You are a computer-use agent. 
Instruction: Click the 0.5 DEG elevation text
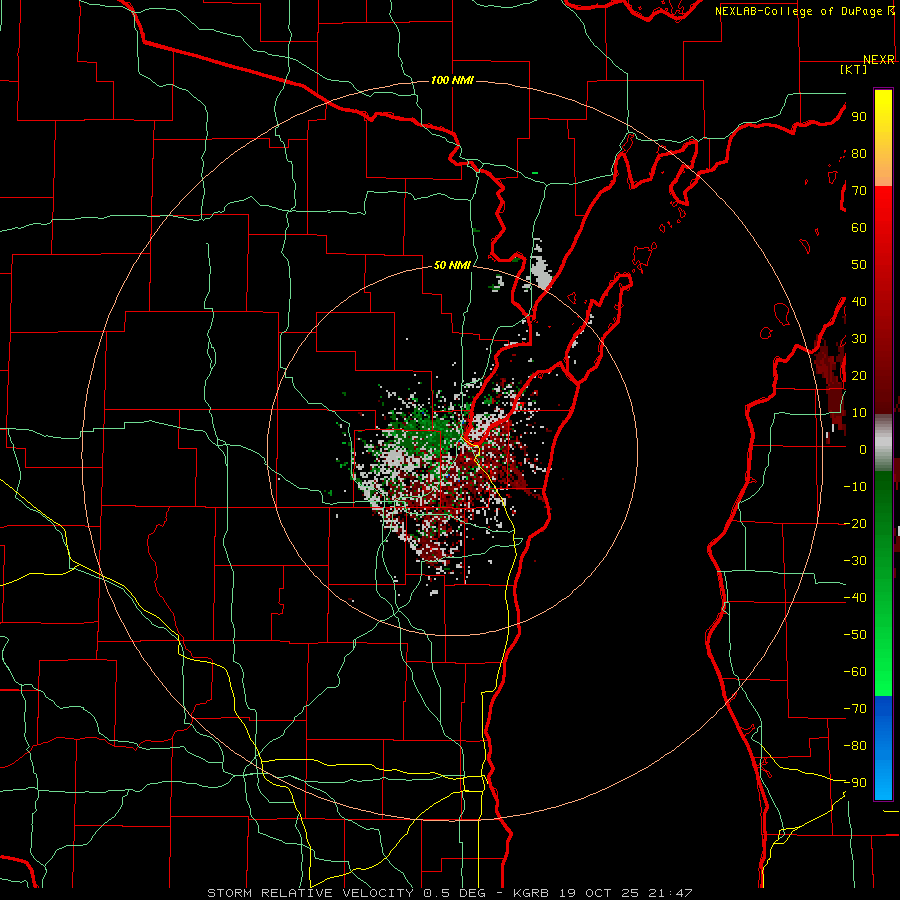(454, 893)
